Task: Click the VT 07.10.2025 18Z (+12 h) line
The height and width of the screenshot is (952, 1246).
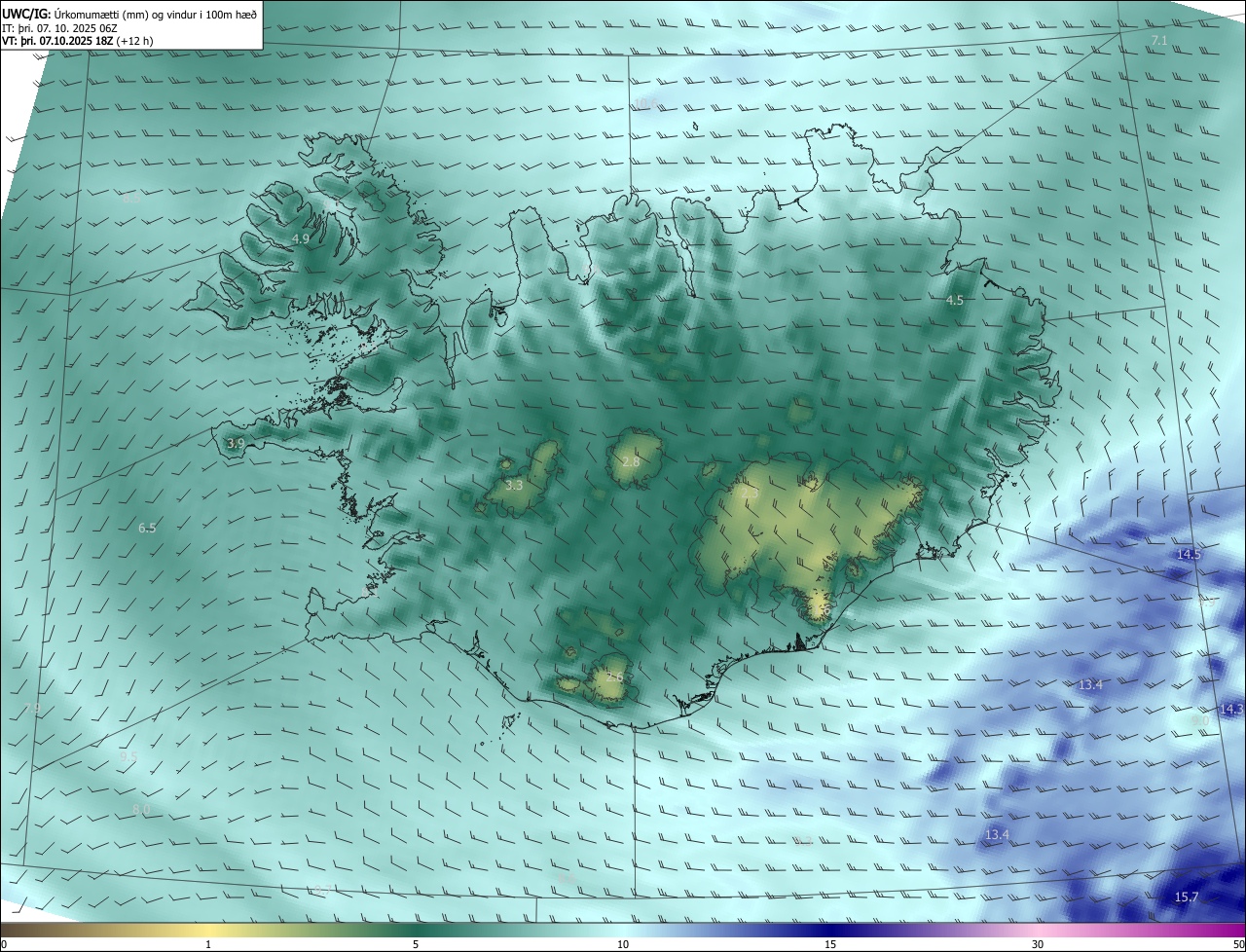Action: [x=77, y=41]
